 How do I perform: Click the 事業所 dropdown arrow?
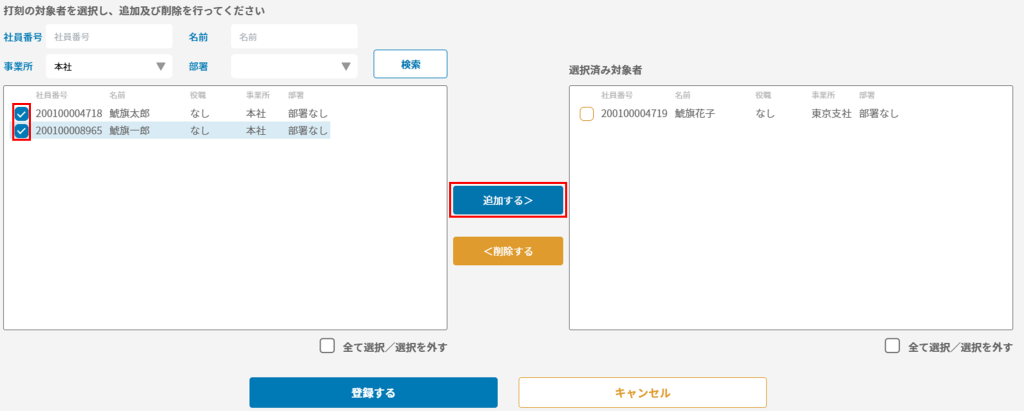161,66
